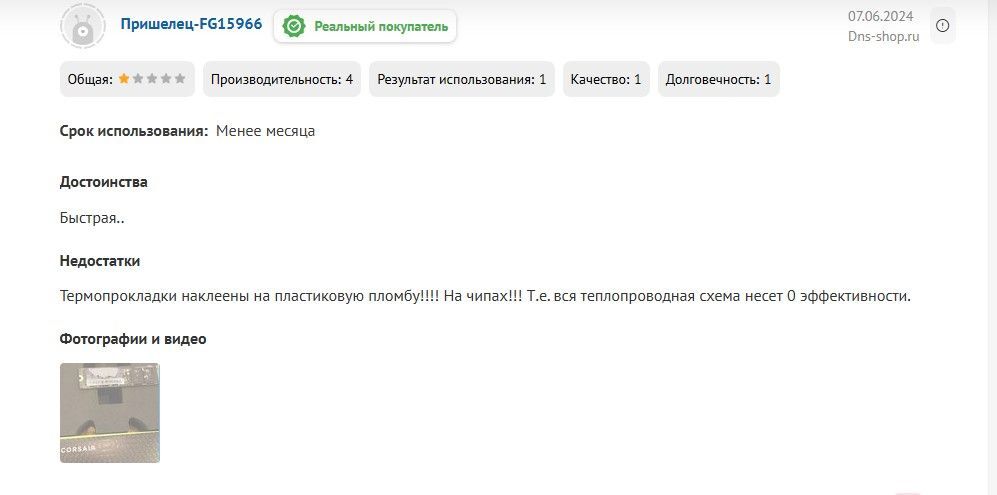Click the Производительность: 4 rating chip
Screen dimensions: 997x495
click(282, 80)
